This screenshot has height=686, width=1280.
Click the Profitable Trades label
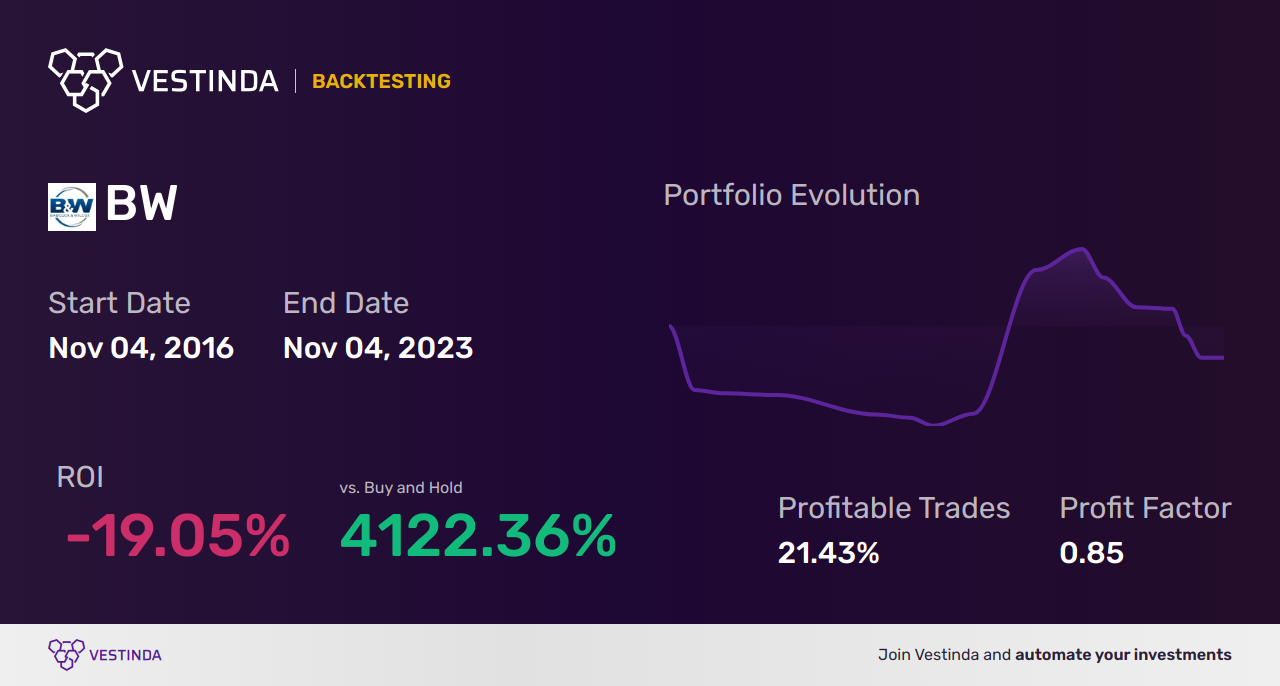[x=894, y=508]
